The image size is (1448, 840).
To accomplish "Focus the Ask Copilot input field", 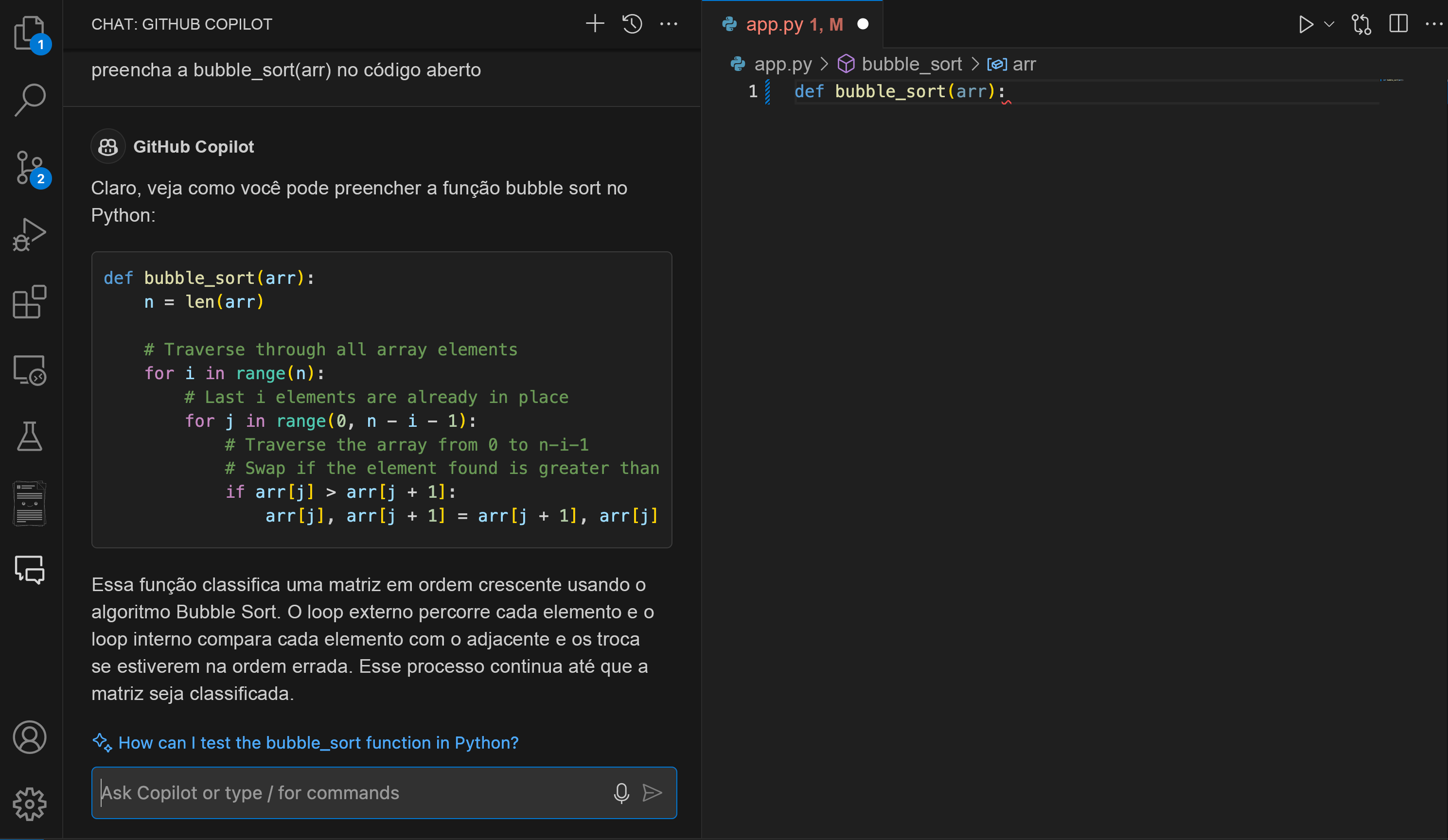I will pyautogui.click(x=345, y=793).
